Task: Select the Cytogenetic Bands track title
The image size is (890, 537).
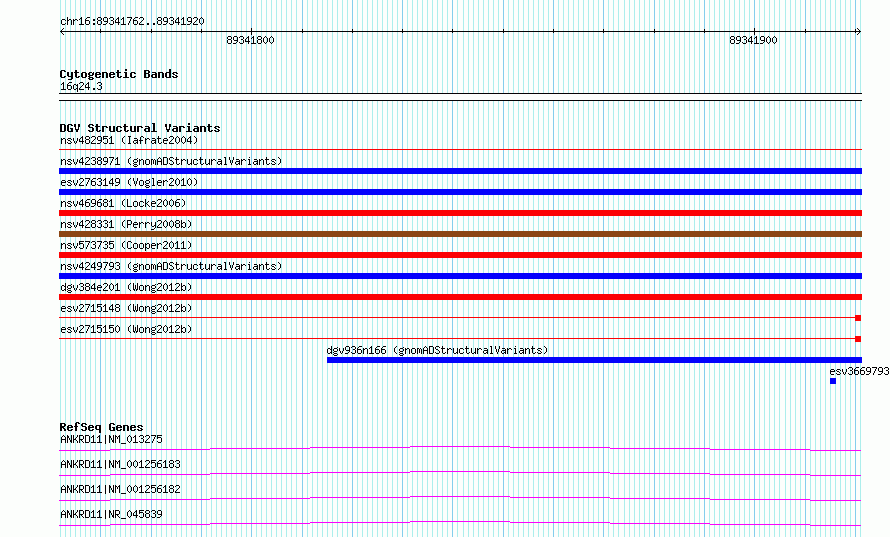Action: pos(119,74)
